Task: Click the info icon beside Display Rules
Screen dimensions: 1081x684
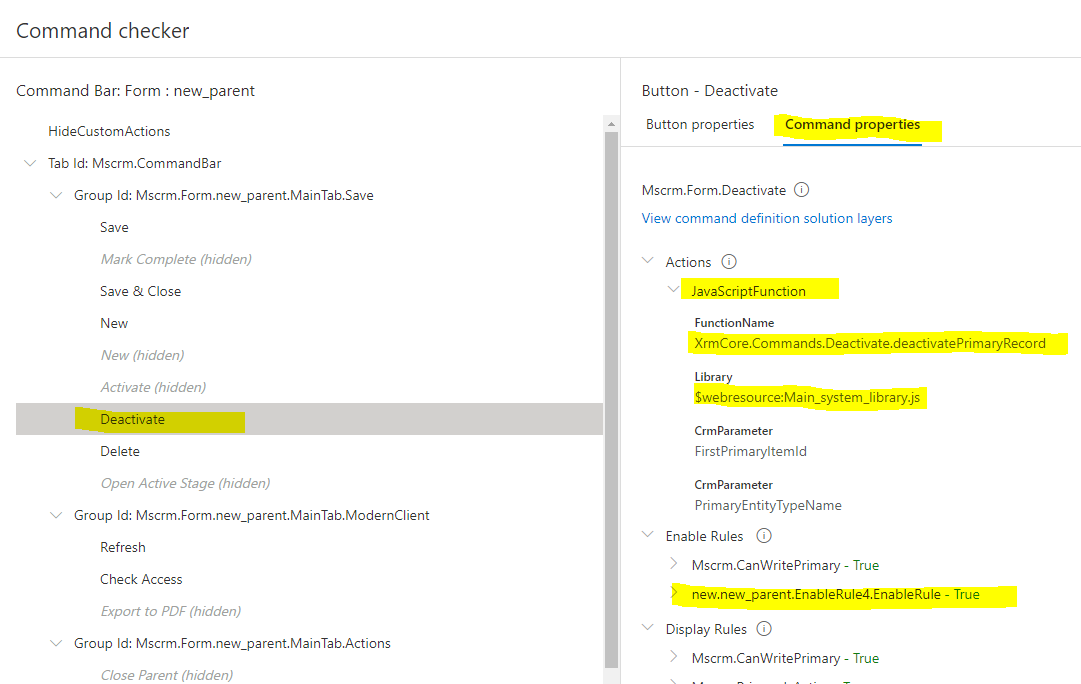Action: [x=764, y=629]
